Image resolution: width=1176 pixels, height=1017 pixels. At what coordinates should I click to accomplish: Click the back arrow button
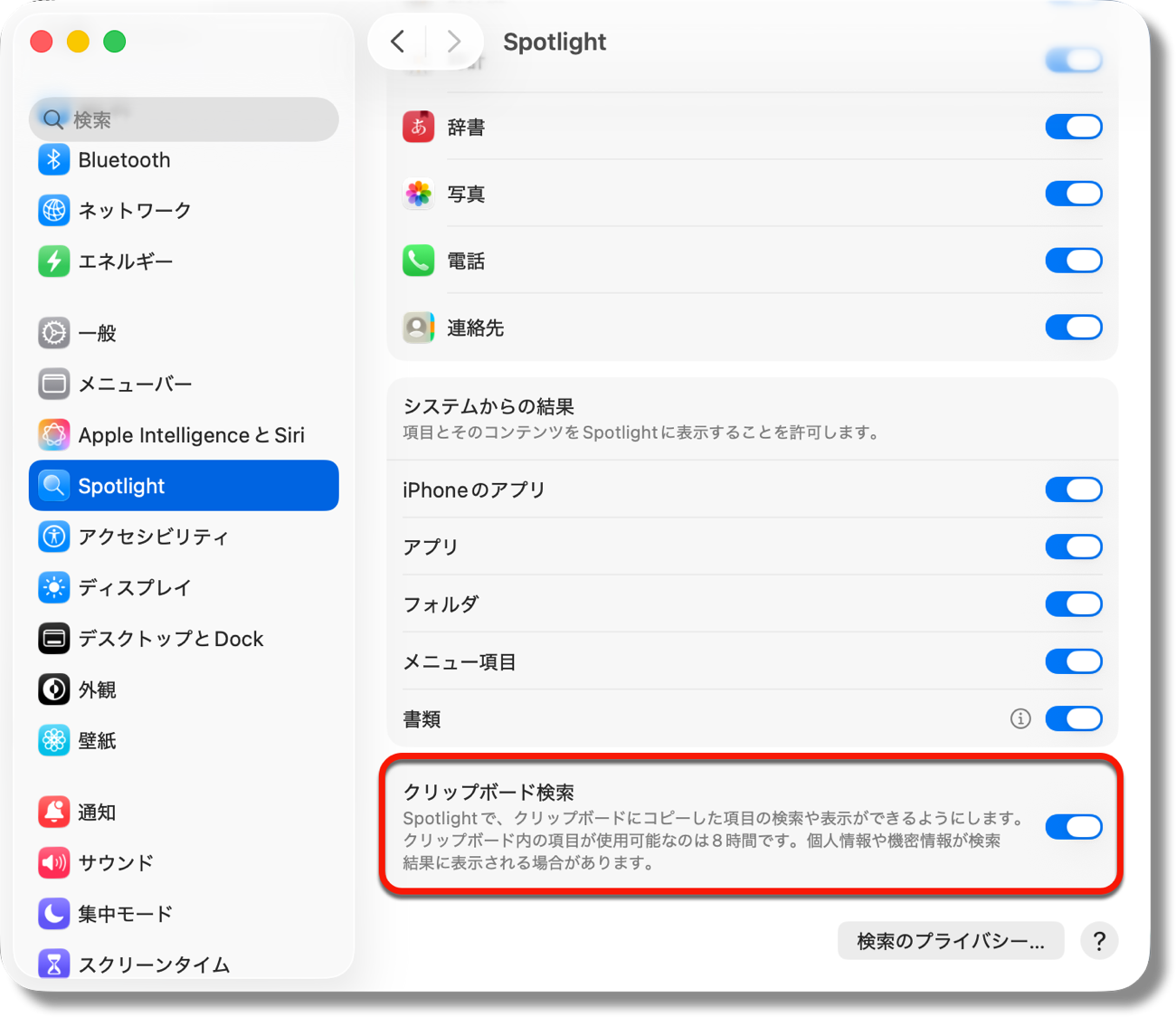tap(397, 42)
